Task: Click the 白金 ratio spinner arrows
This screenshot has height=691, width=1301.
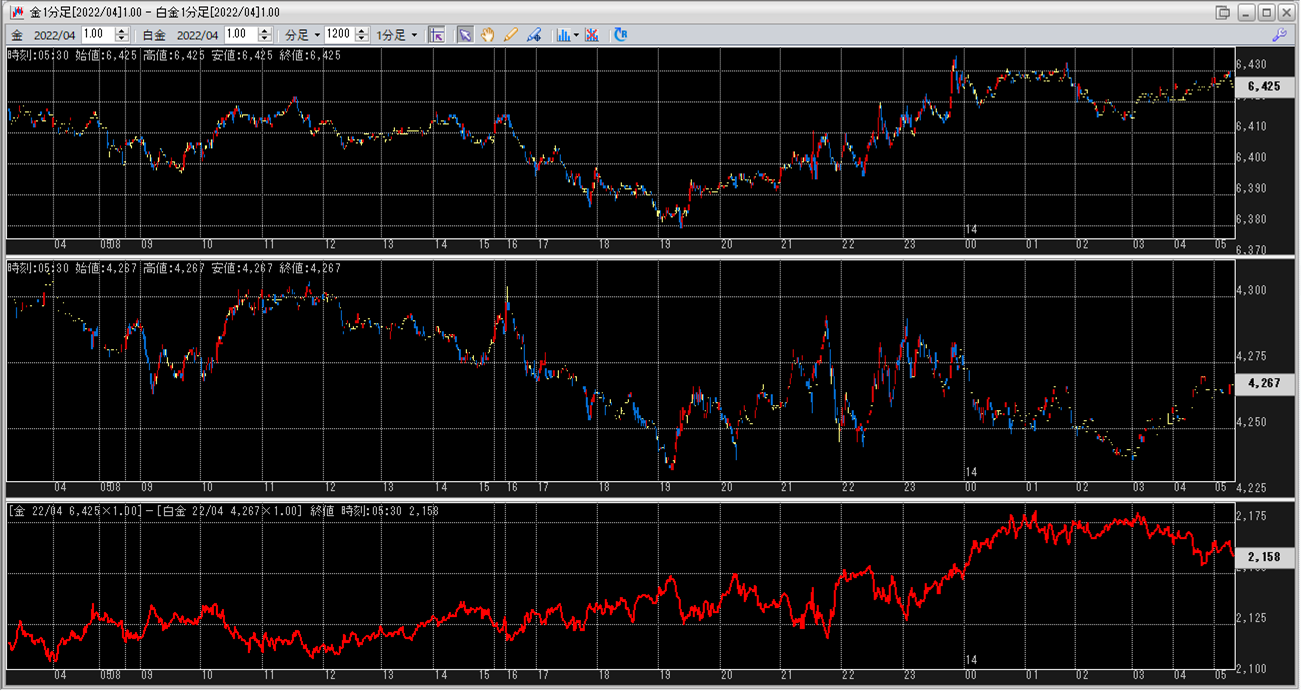Action: point(265,35)
